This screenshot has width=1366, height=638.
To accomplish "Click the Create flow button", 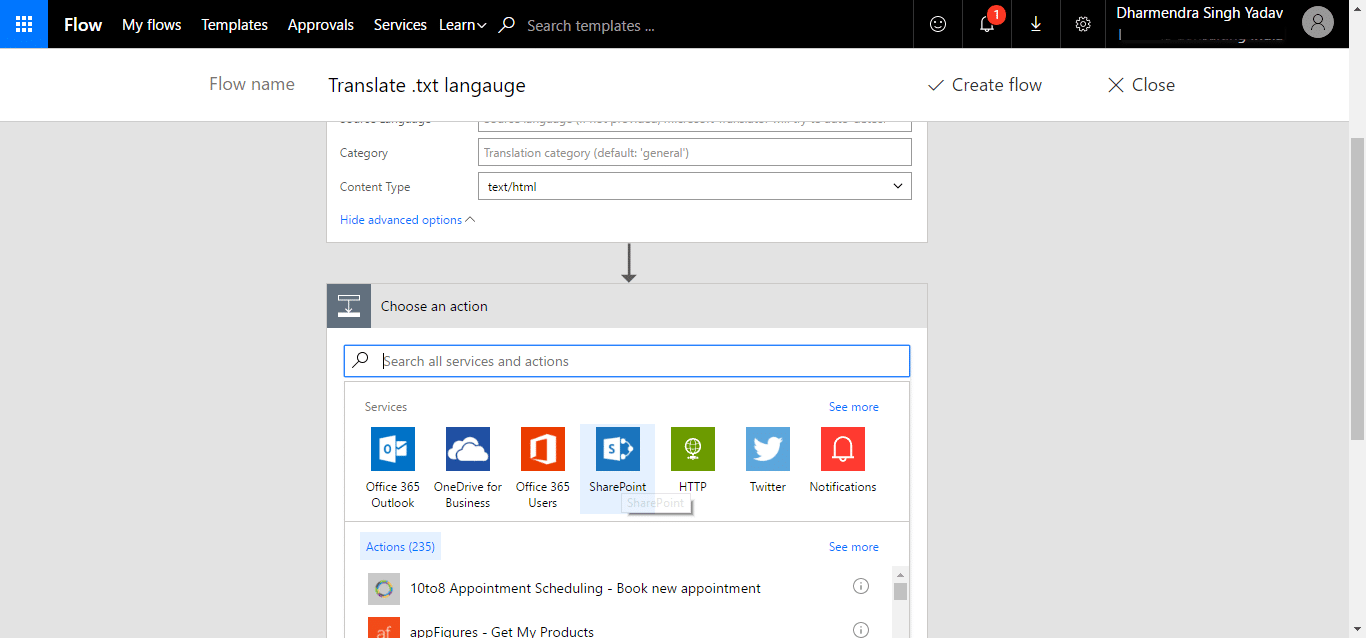I will [985, 85].
